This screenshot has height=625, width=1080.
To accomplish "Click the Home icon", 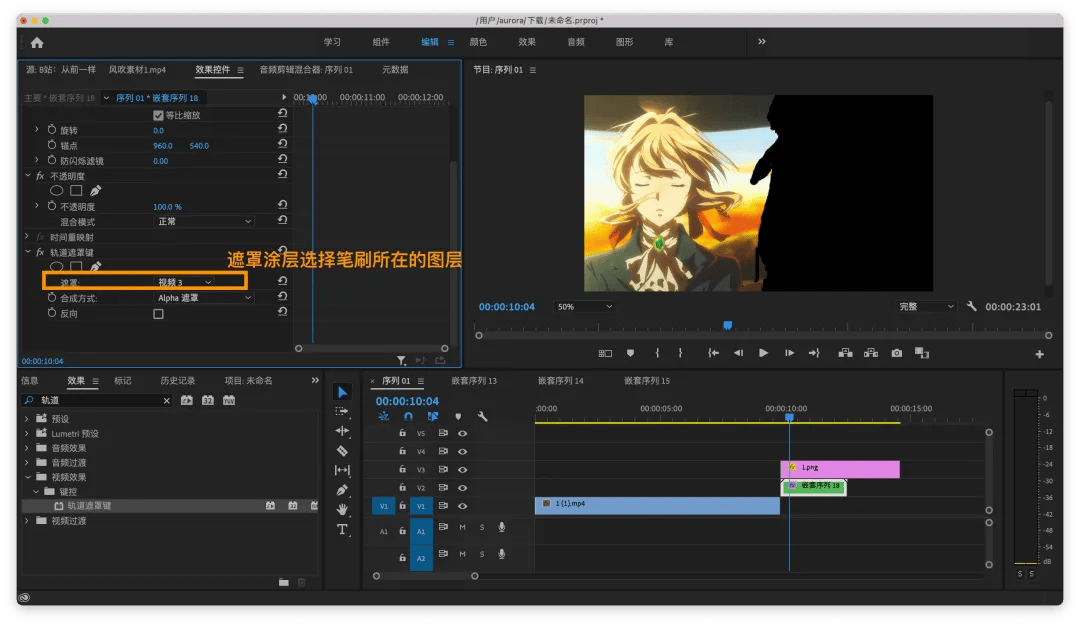I will pyautogui.click(x=37, y=42).
